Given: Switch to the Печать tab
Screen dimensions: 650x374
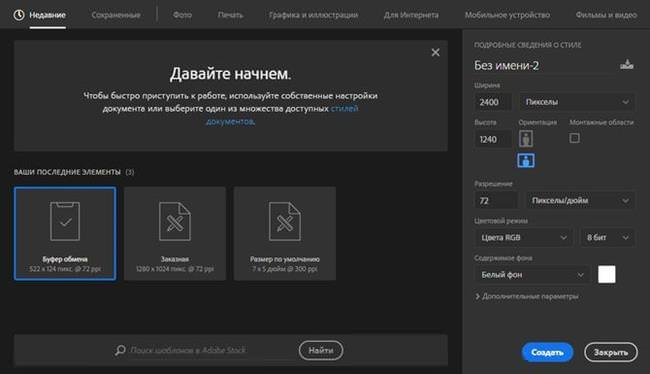Looking at the screenshot, I should [x=230, y=15].
